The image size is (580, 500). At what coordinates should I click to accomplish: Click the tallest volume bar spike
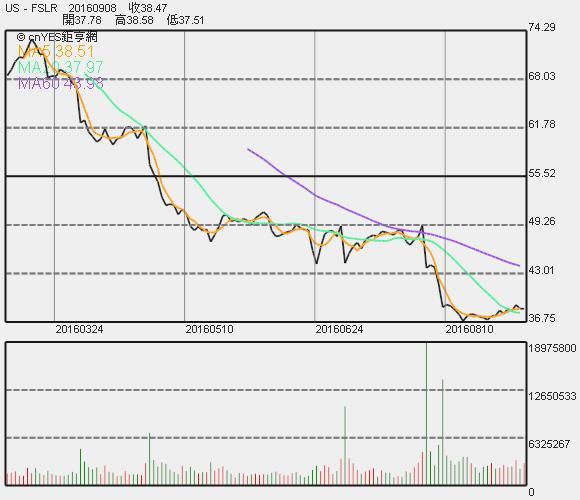pos(426,414)
